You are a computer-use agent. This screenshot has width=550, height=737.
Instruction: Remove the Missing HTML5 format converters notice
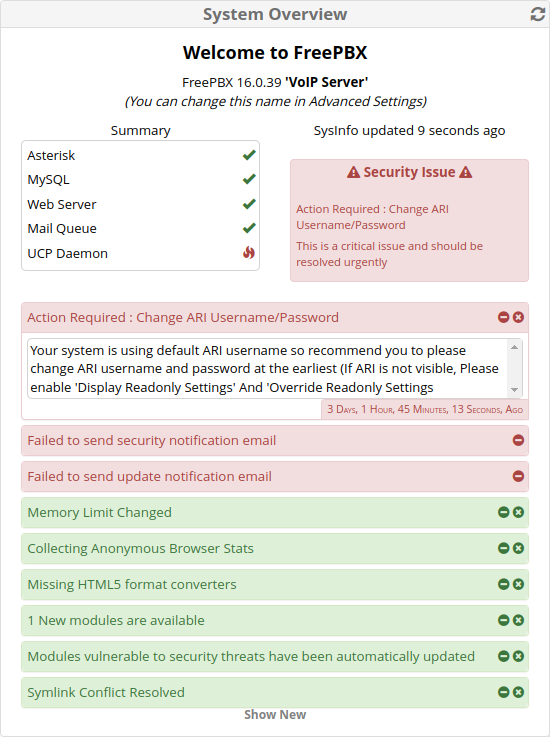pyautogui.click(x=519, y=584)
